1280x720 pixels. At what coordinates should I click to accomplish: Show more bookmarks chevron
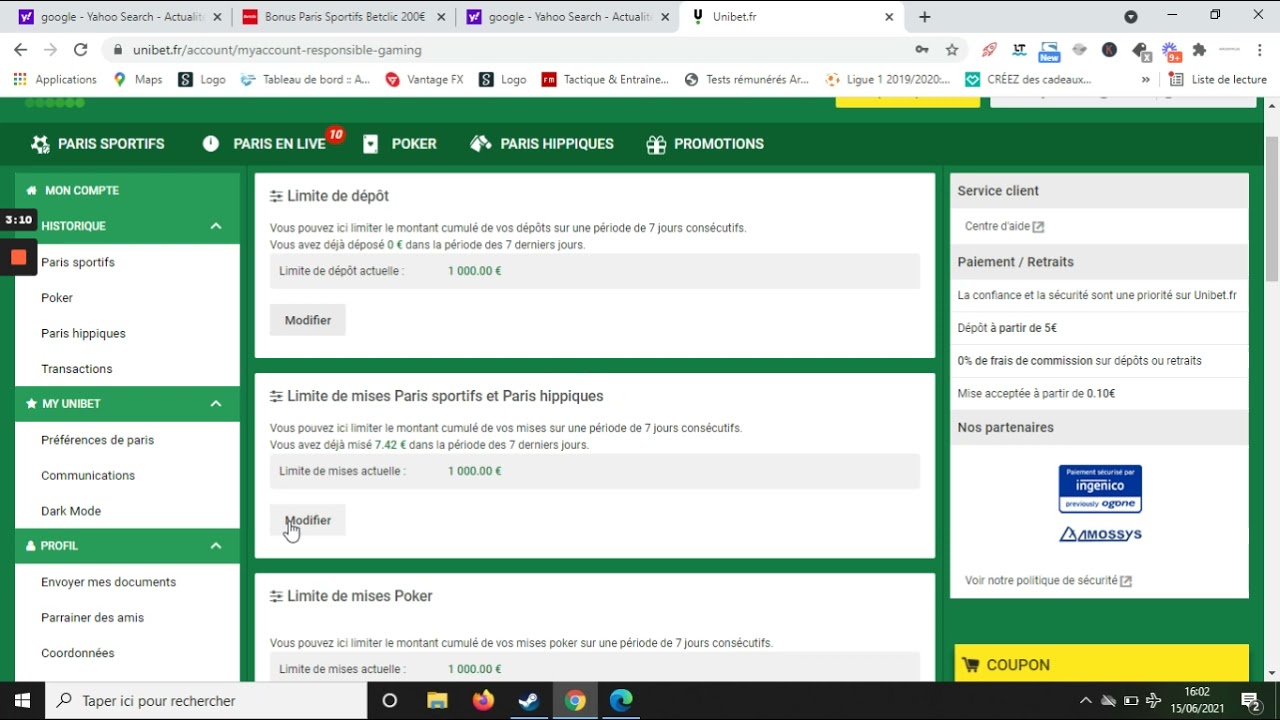1145,80
